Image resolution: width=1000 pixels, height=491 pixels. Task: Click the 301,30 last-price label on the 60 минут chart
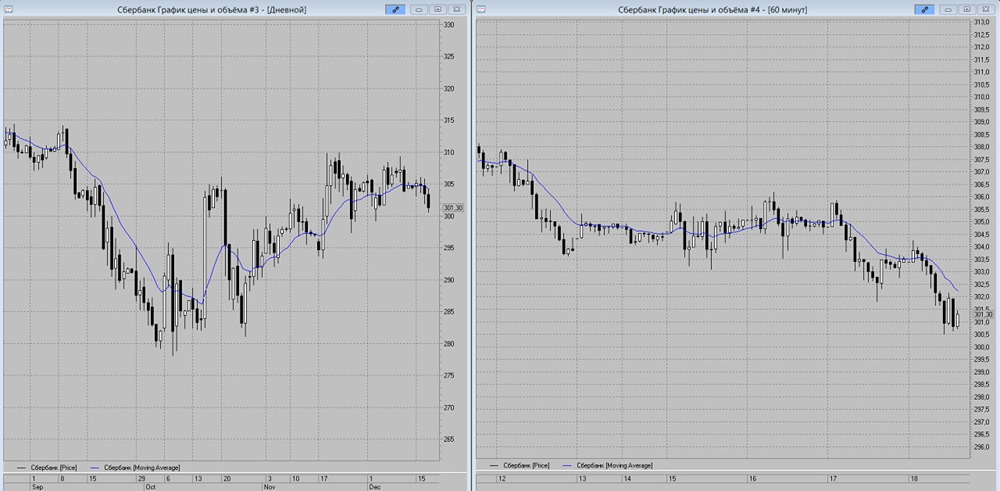(983, 314)
